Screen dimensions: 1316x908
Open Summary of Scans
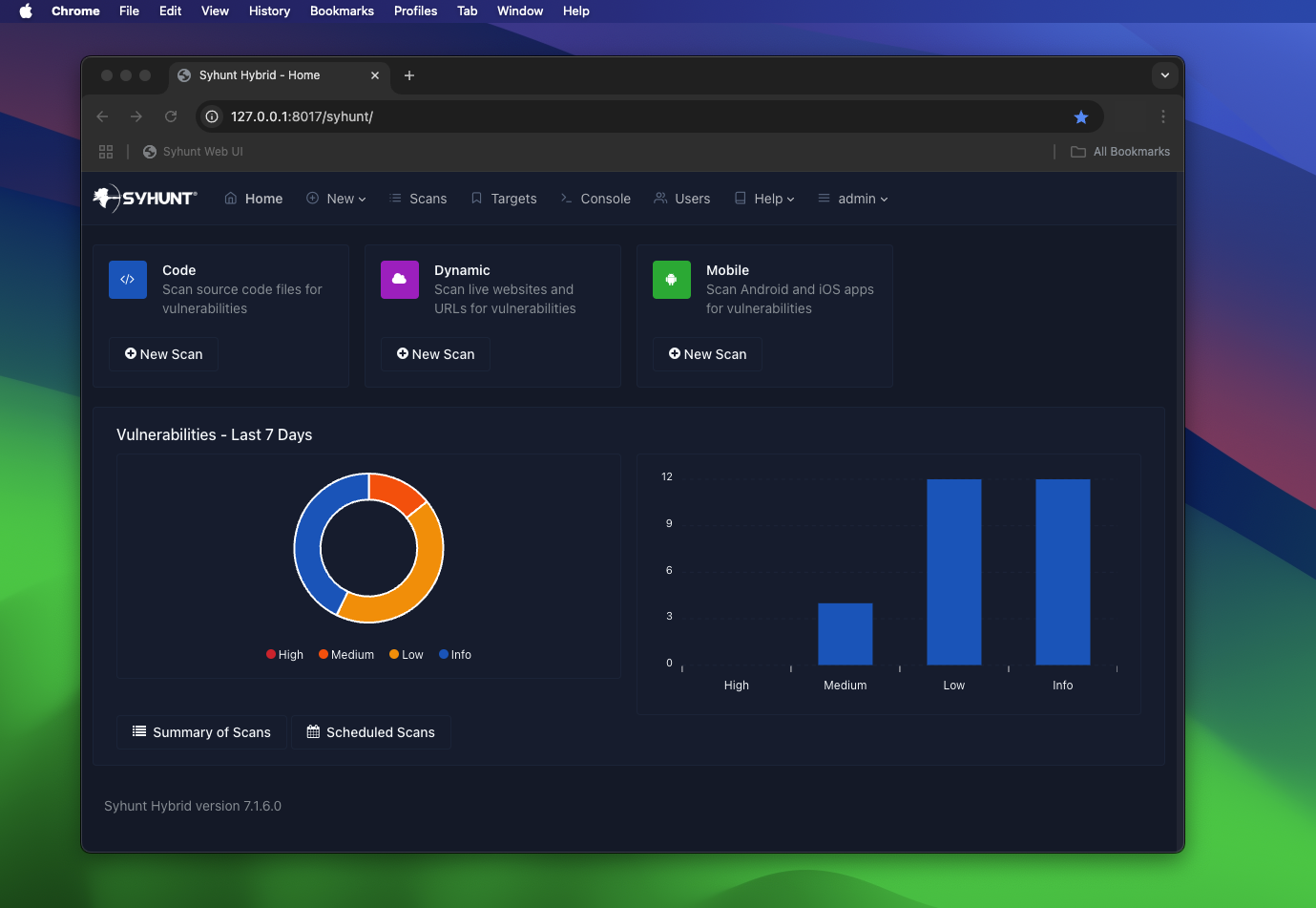[x=201, y=732]
